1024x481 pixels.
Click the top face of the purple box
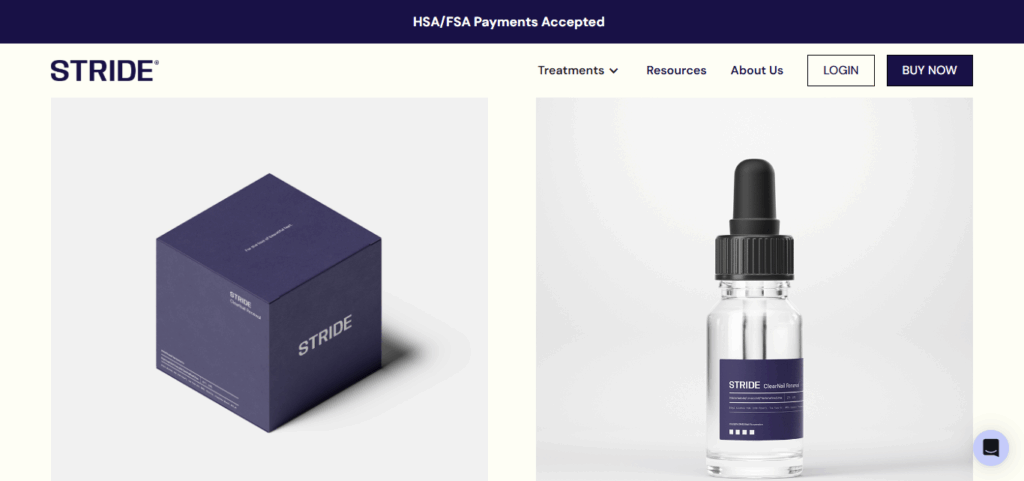(x=268, y=240)
